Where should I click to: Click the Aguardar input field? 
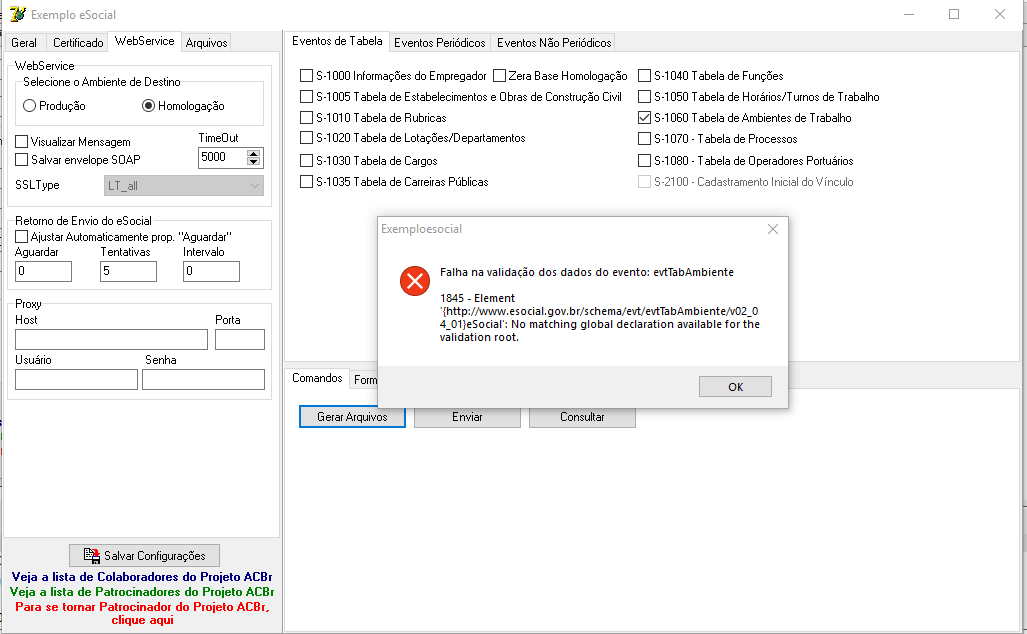(x=43, y=271)
